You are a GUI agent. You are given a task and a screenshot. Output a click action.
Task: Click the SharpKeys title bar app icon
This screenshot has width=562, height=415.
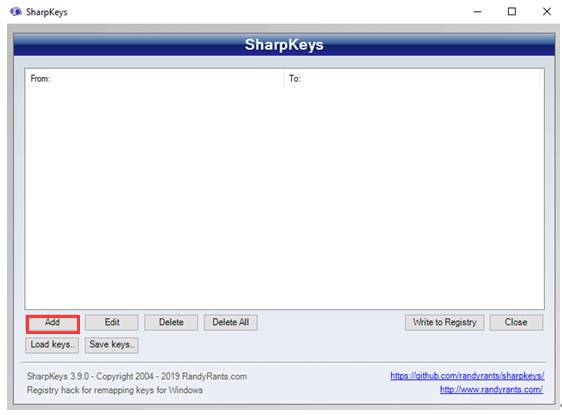tap(15, 12)
